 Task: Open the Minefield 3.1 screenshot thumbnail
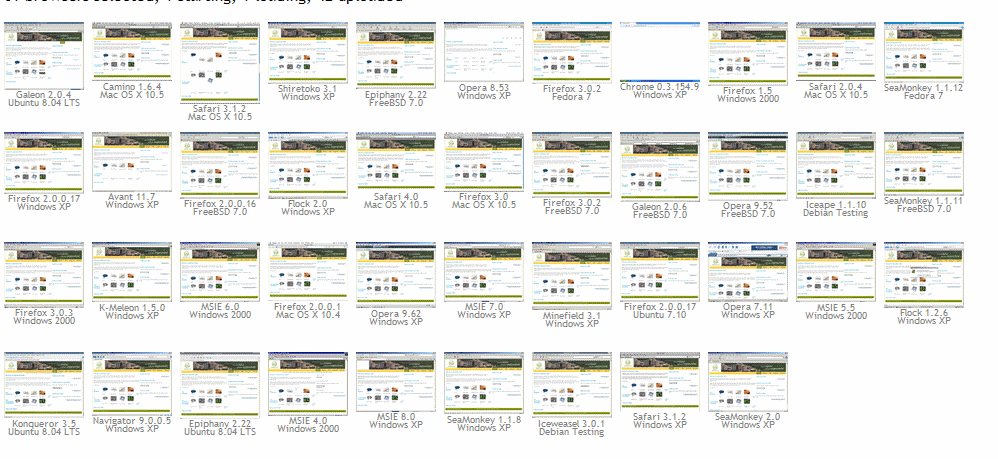click(572, 276)
